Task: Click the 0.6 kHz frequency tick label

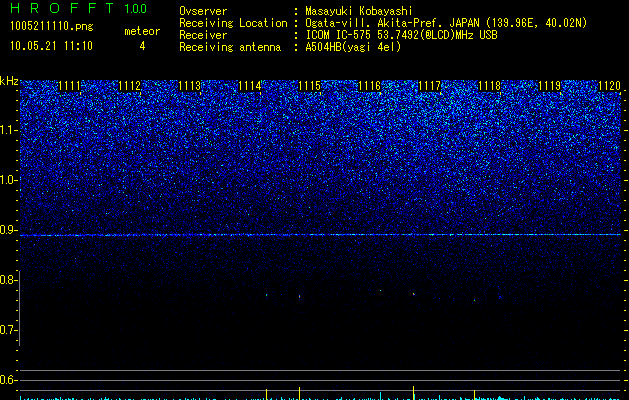Action: 7,380
